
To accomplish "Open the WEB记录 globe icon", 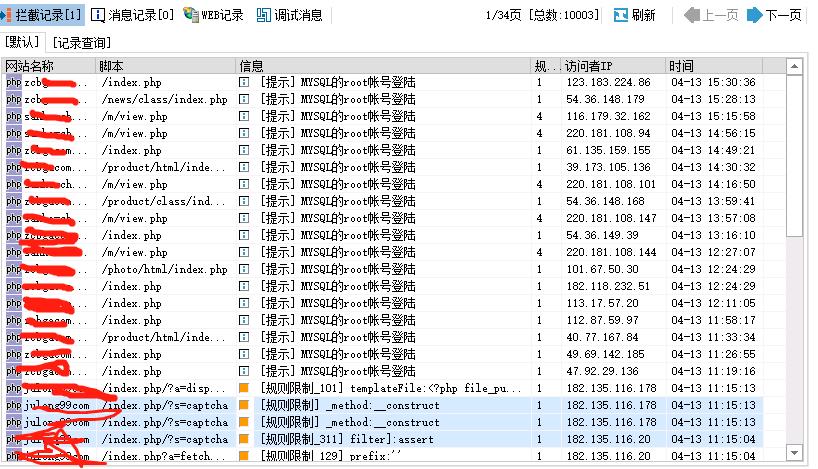I will pos(191,15).
